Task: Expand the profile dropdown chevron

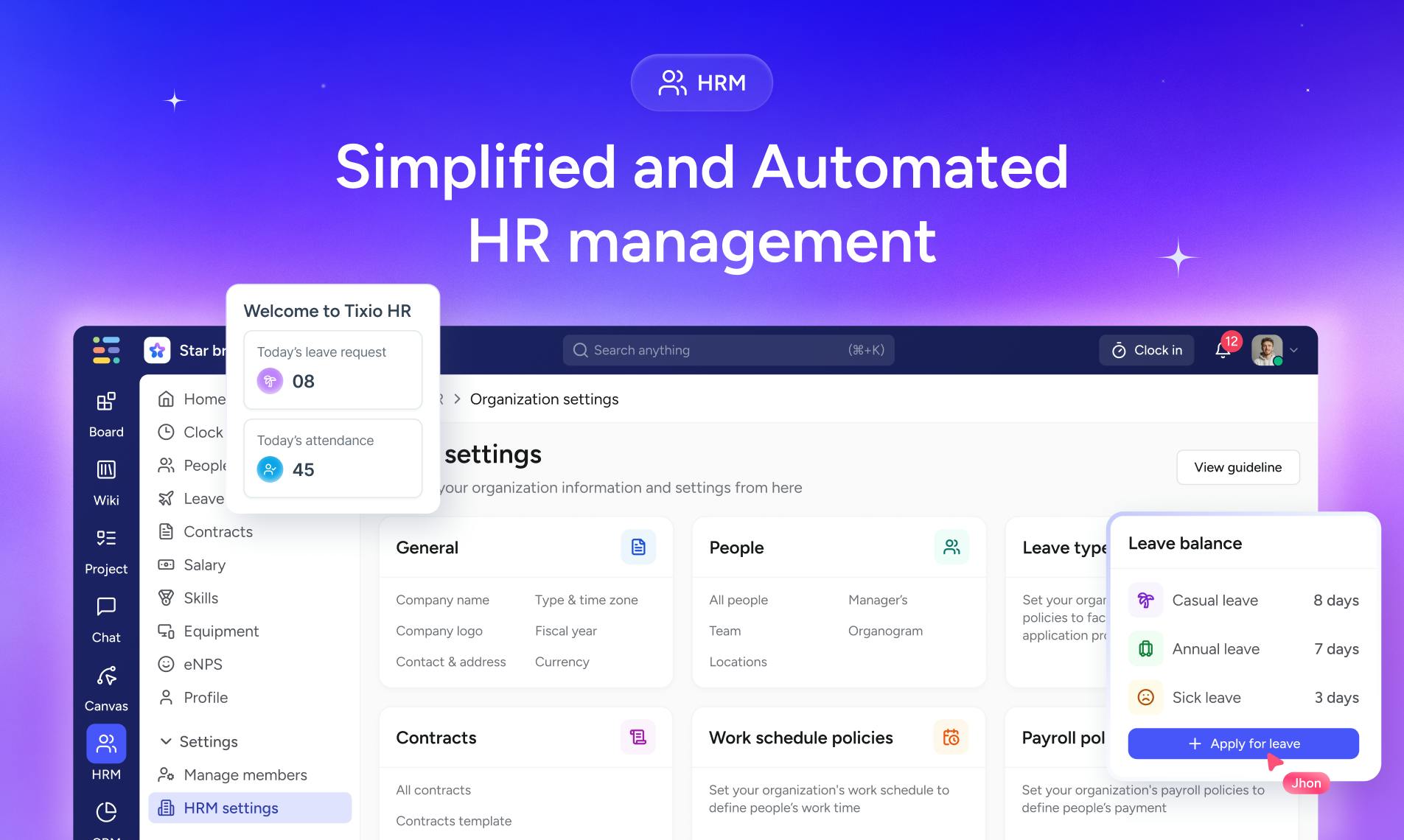Action: tap(1293, 351)
